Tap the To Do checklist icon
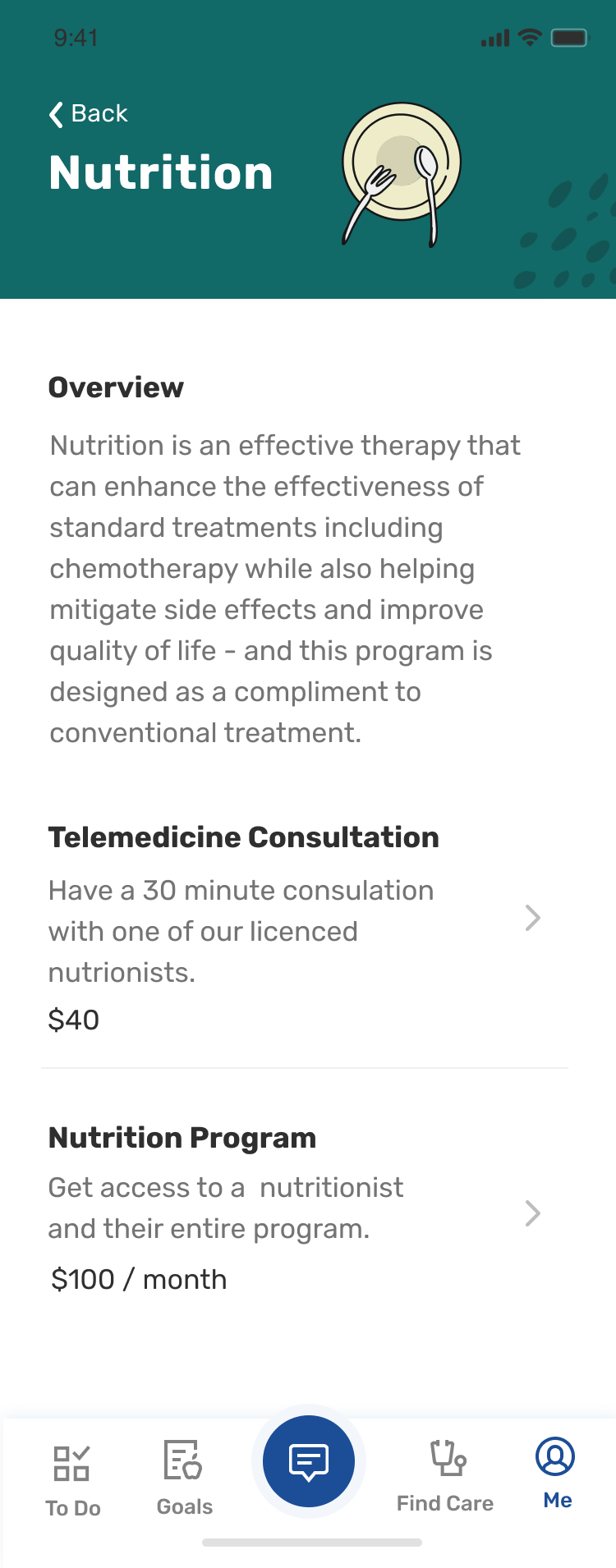This screenshot has height=1568, width=616. 71,1463
